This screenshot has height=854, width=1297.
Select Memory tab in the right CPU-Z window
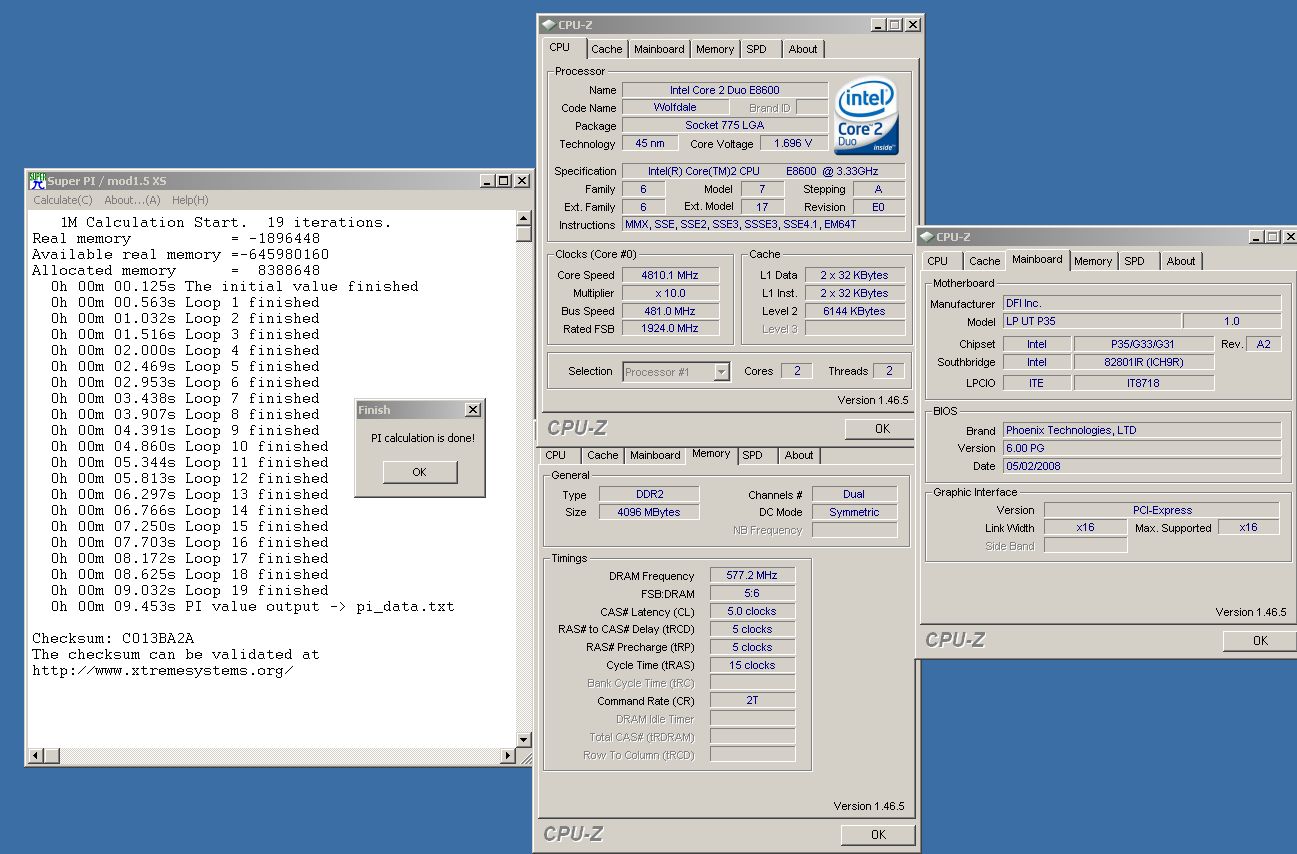(1093, 261)
